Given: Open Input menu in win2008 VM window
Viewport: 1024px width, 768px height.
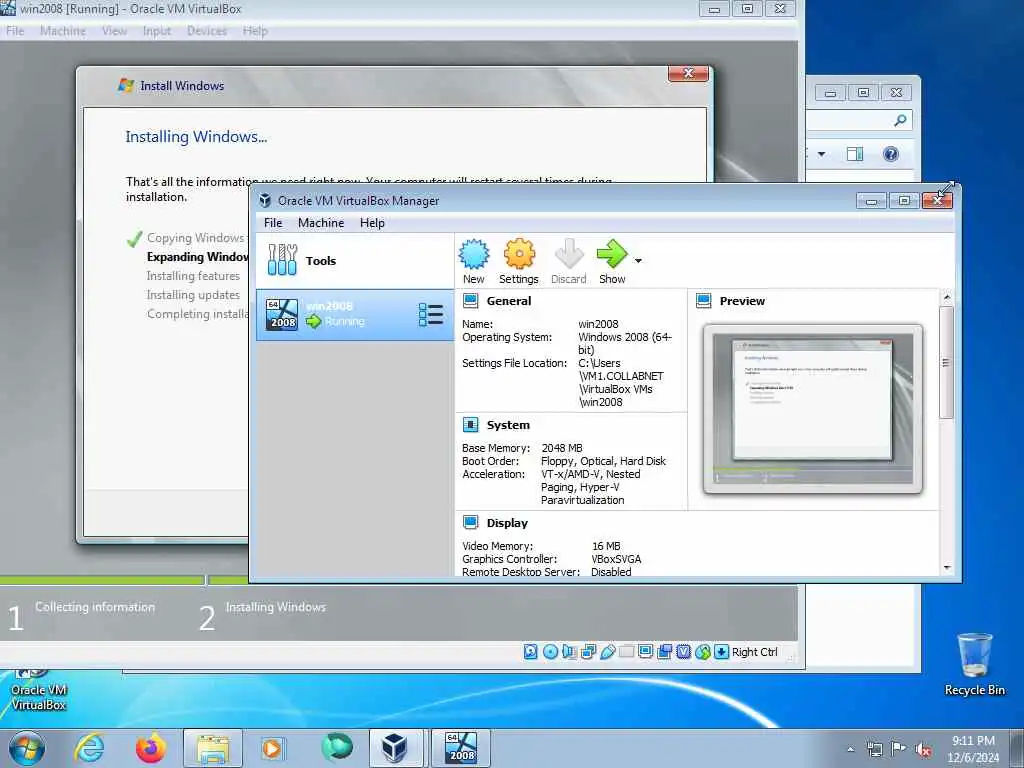Looking at the screenshot, I should 157,31.
